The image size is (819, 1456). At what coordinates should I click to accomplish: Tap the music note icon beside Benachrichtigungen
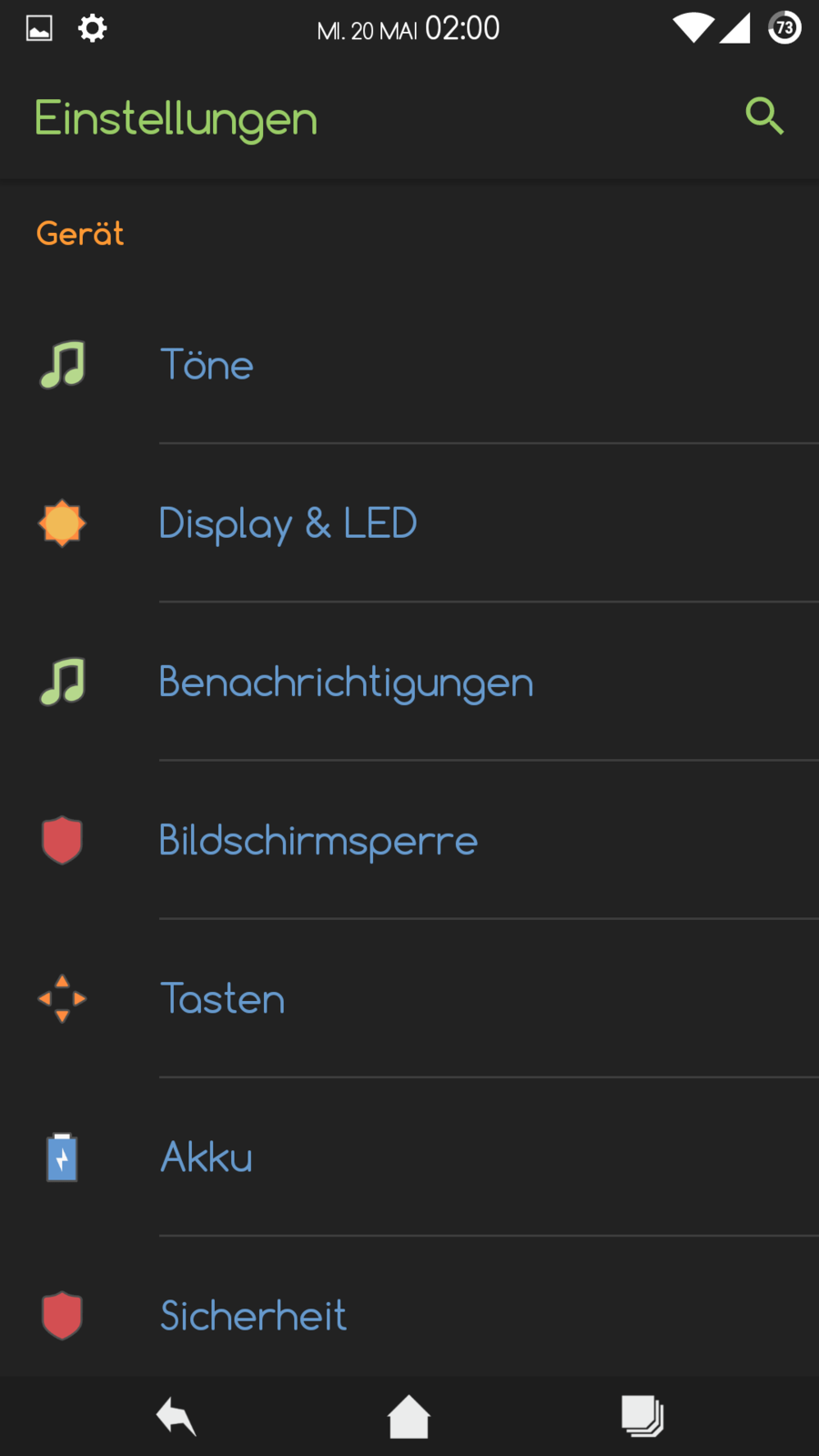click(x=62, y=682)
